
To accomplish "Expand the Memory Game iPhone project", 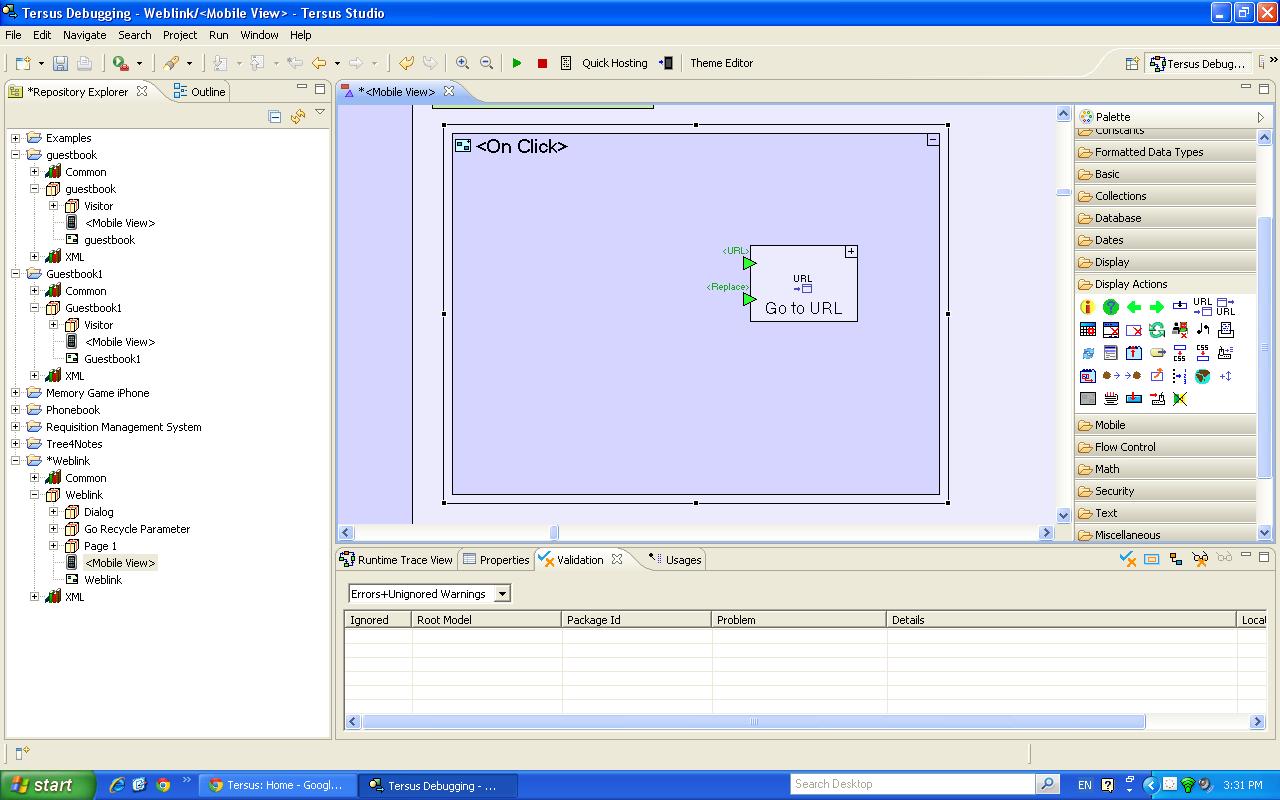I will [x=16, y=393].
